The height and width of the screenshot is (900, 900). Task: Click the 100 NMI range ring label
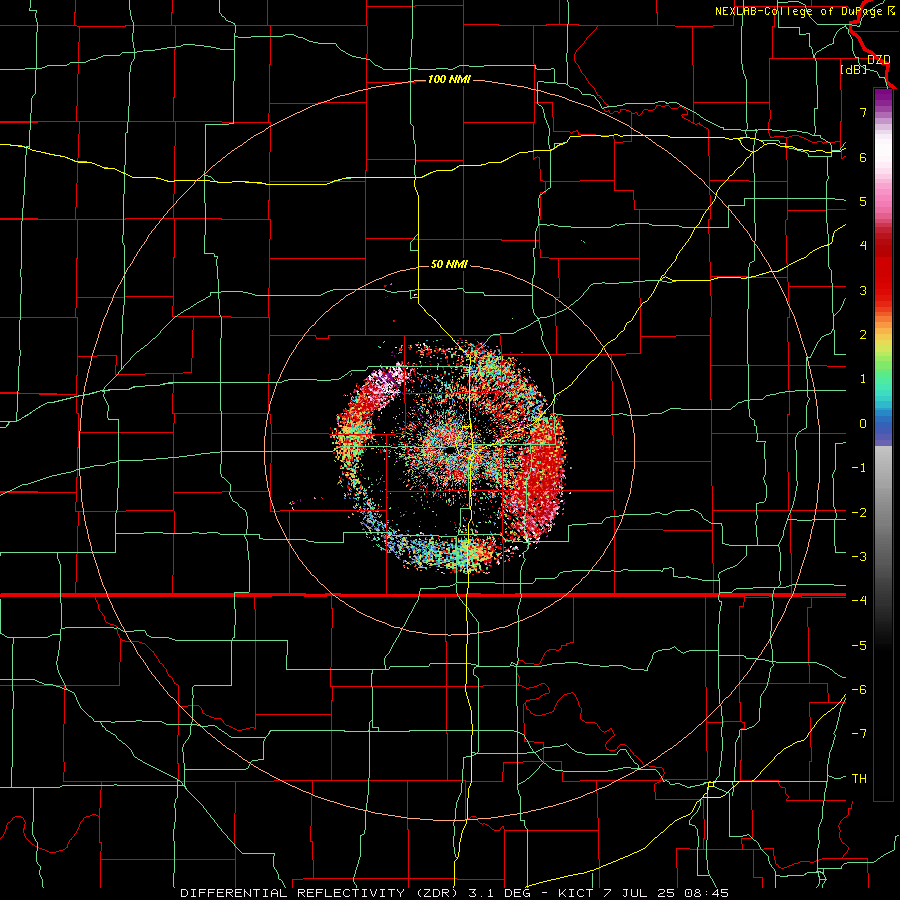[x=449, y=79]
